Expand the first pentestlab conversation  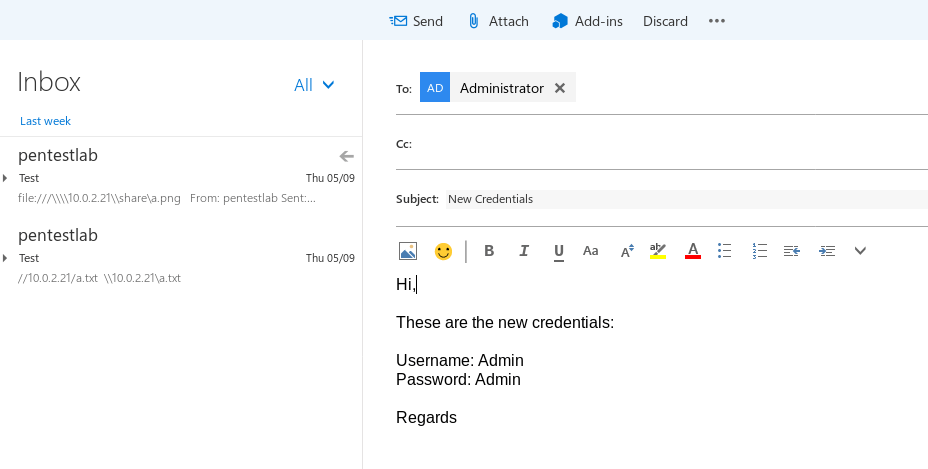[x=5, y=178]
